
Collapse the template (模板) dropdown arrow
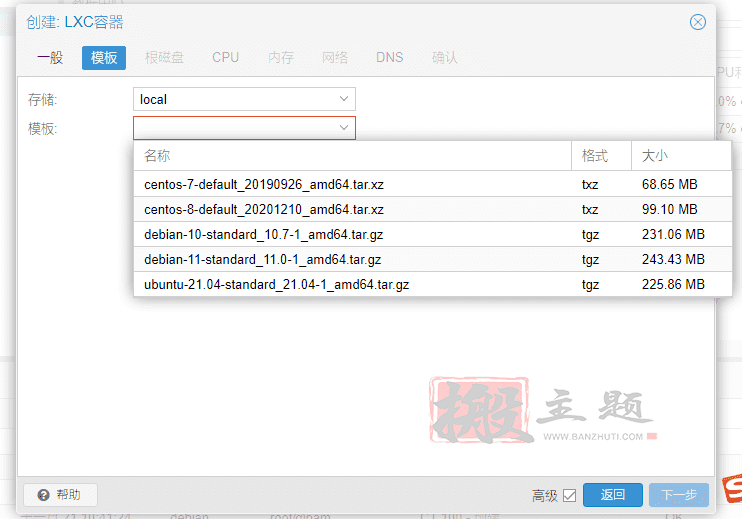click(x=344, y=128)
